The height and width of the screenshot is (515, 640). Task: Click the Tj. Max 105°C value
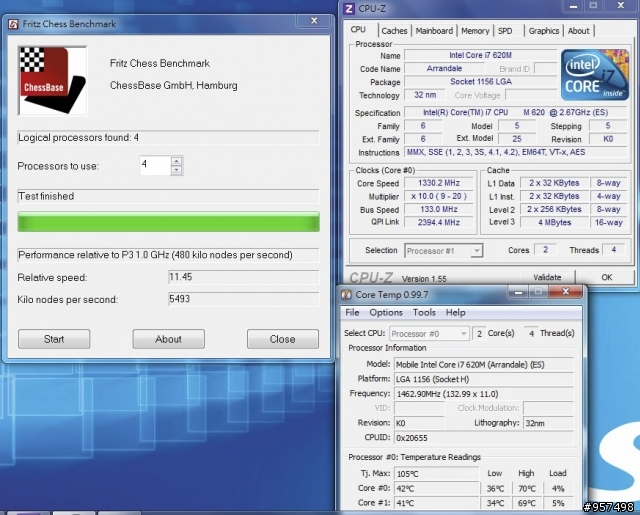(x=436, y=474)
